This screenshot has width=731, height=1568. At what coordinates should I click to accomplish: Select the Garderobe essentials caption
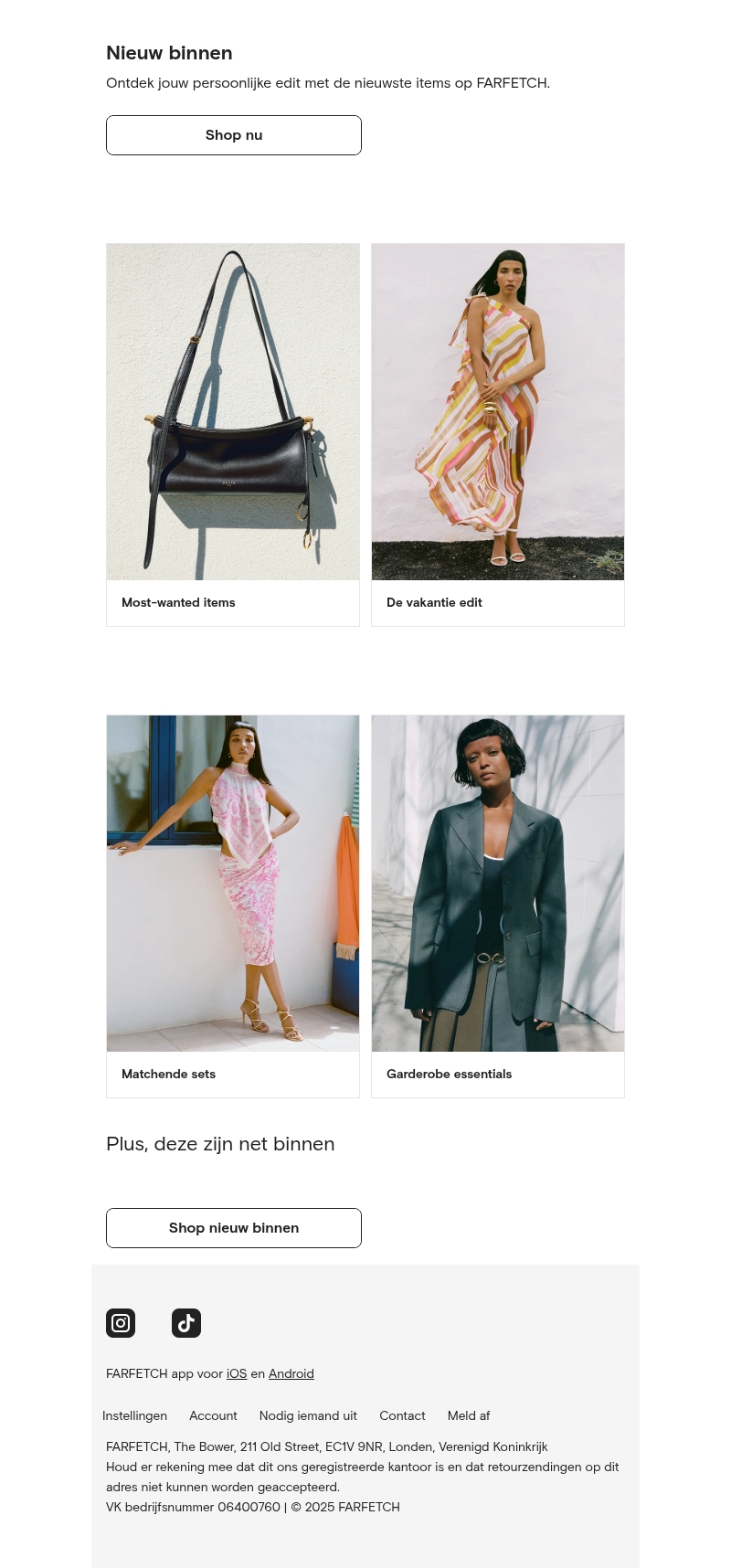(449, 1075)
